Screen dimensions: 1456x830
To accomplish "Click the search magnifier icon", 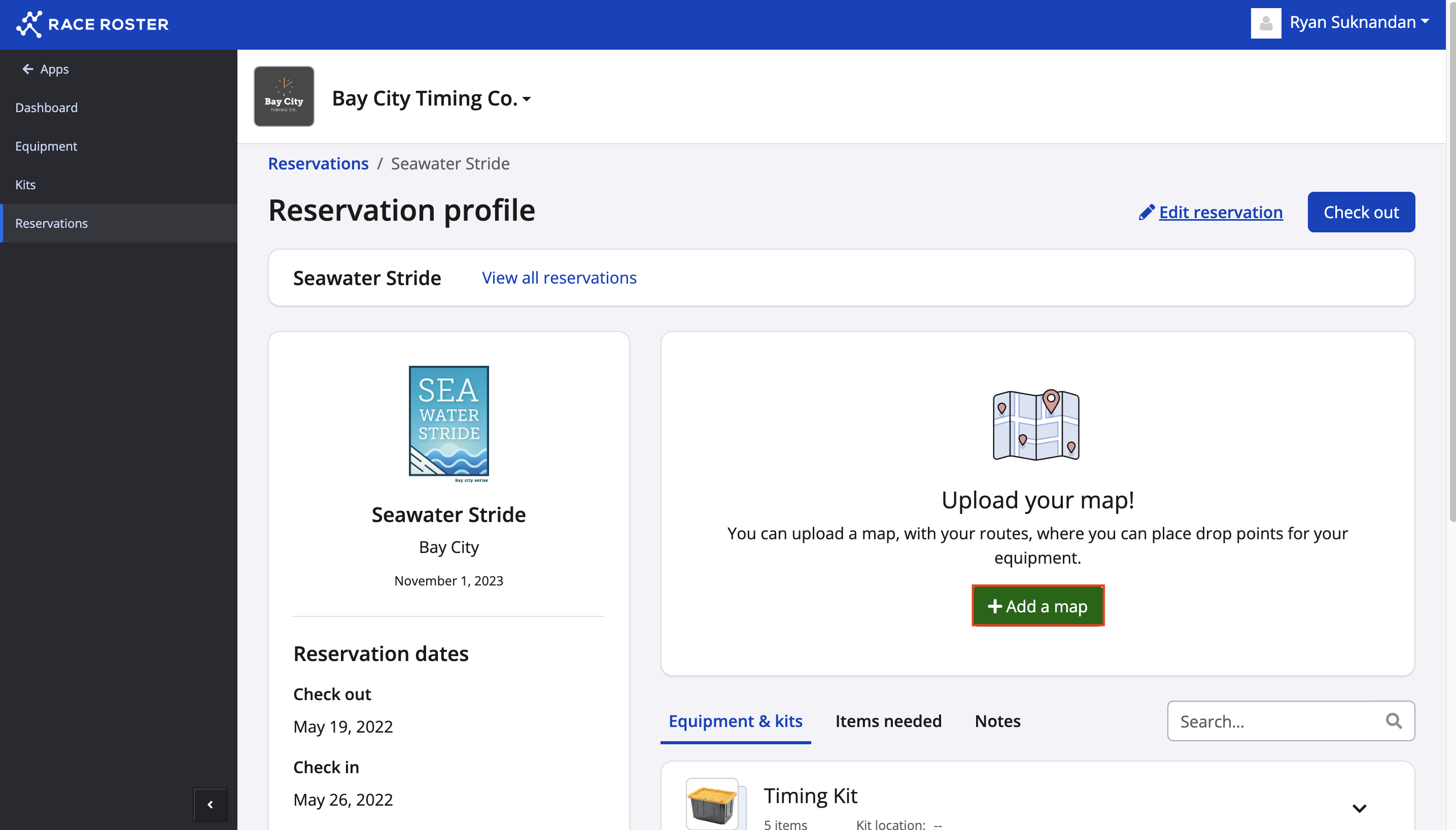I will (x=1393, y=721).
